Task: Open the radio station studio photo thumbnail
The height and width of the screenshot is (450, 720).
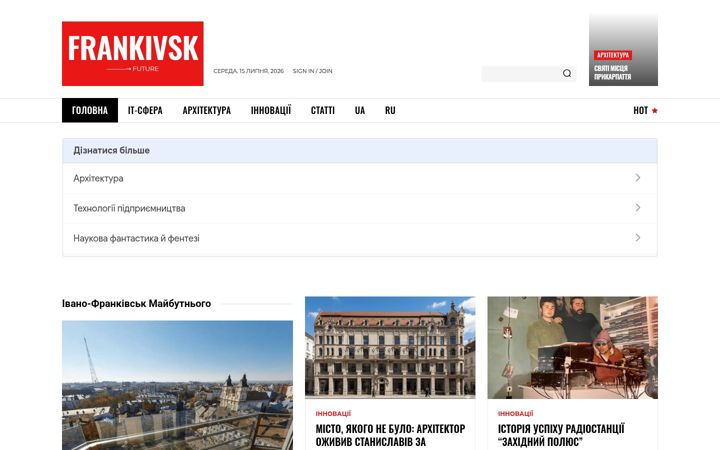Action: coord(573,347)
